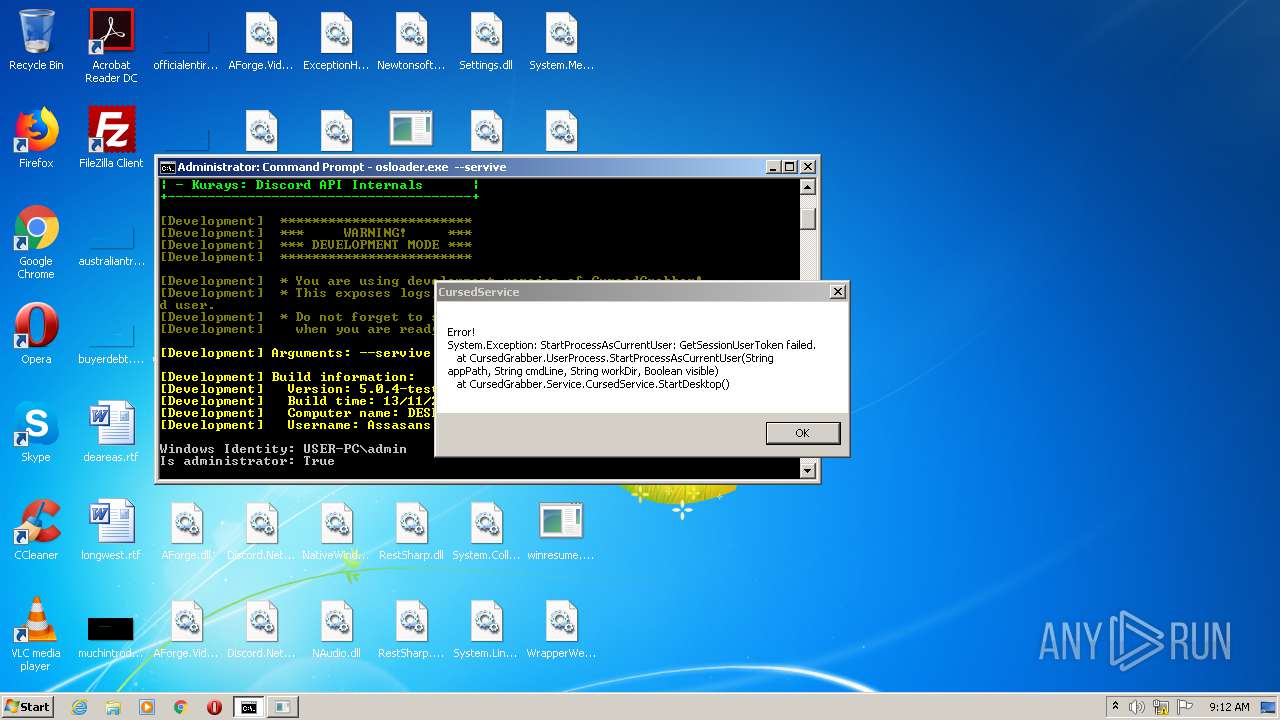The image size is (1280, 720).
Task: Click OK in the CursedService error dialog
Action: [803, 433]
